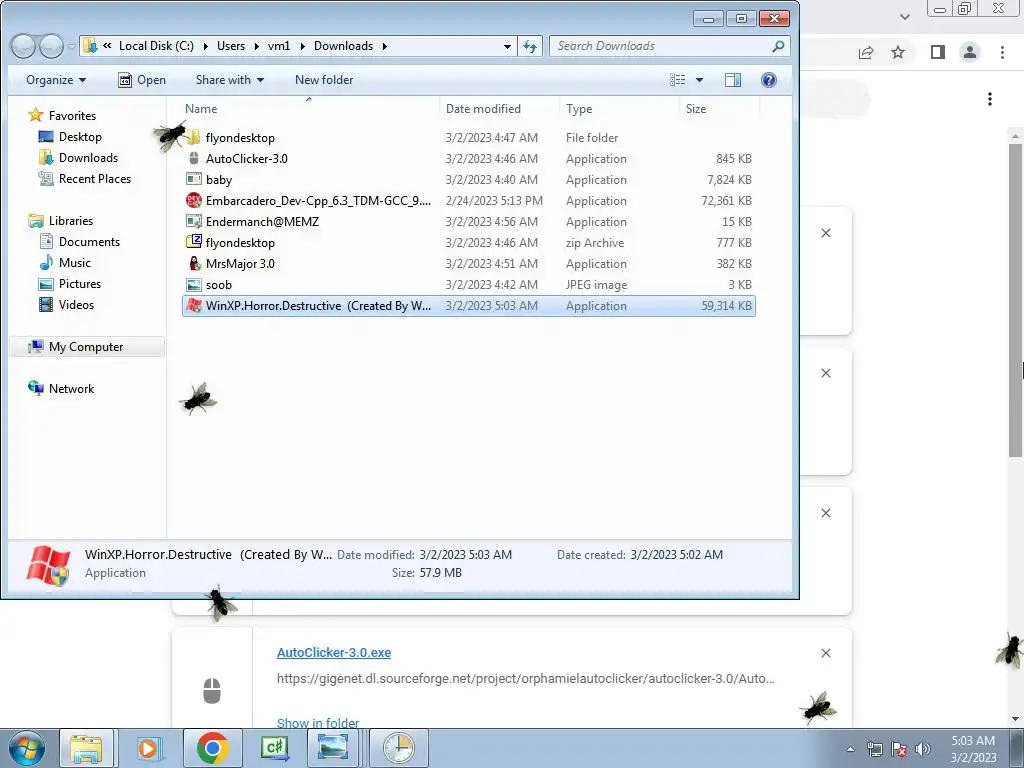Create a New folder
The image size is (1024, 768).
coord(324,80)
